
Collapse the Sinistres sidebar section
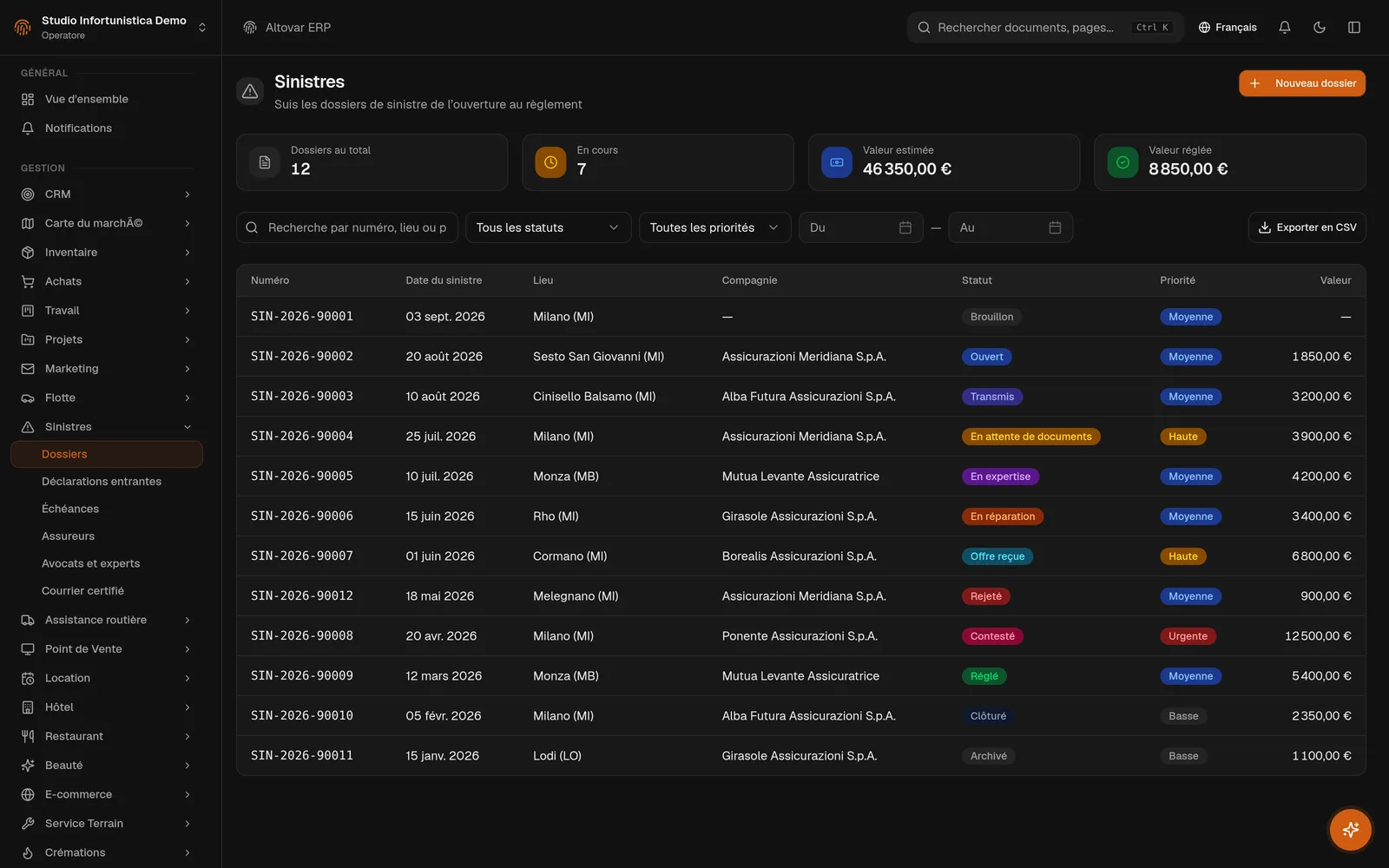[188, 427]
